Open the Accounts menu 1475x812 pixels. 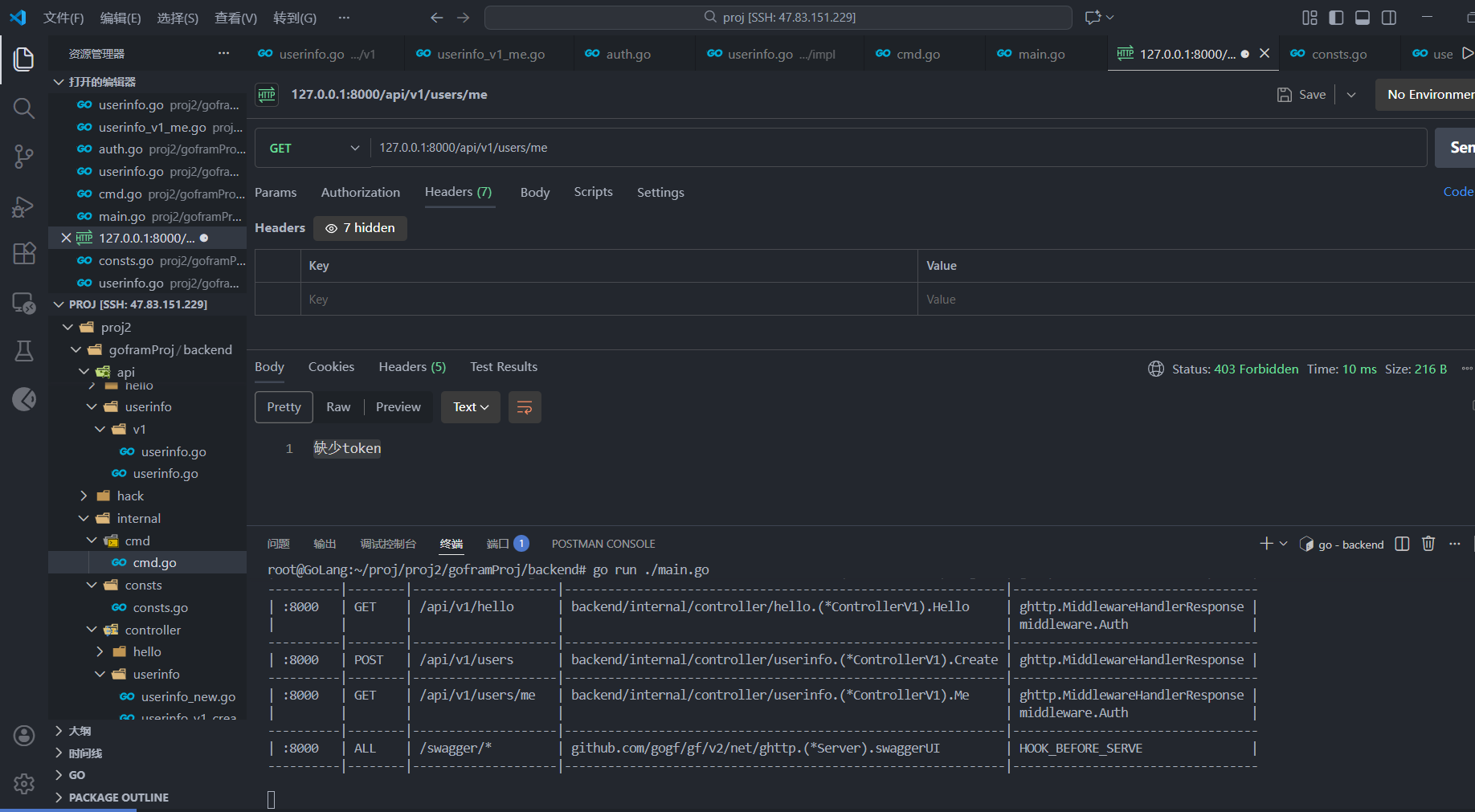[24, 736]
